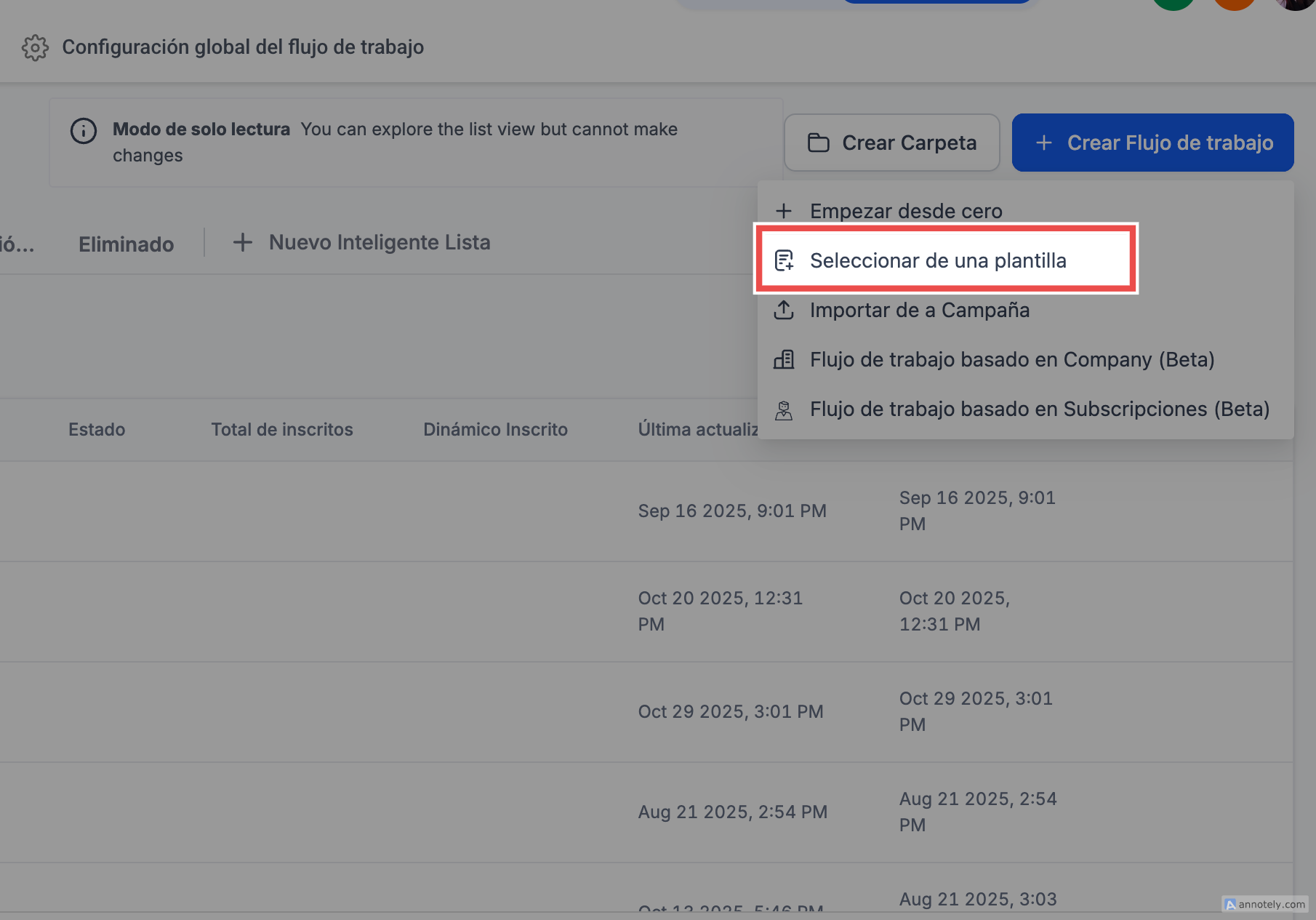Click the info icon in the read-only banner
Image resolution: width=1316 pixels, height=920 pixels.
click(x=84, y=131)
